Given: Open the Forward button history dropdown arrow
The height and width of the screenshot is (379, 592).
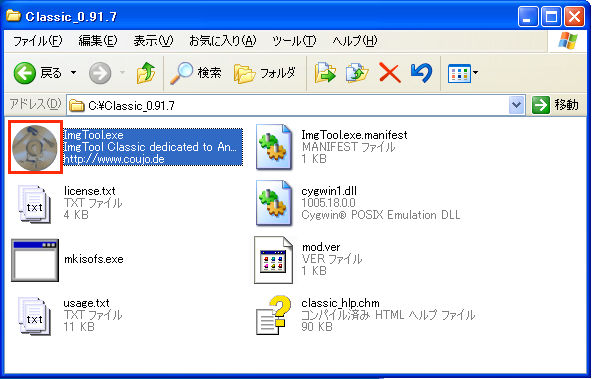Looking at the screenshot, I should point(122,72).
